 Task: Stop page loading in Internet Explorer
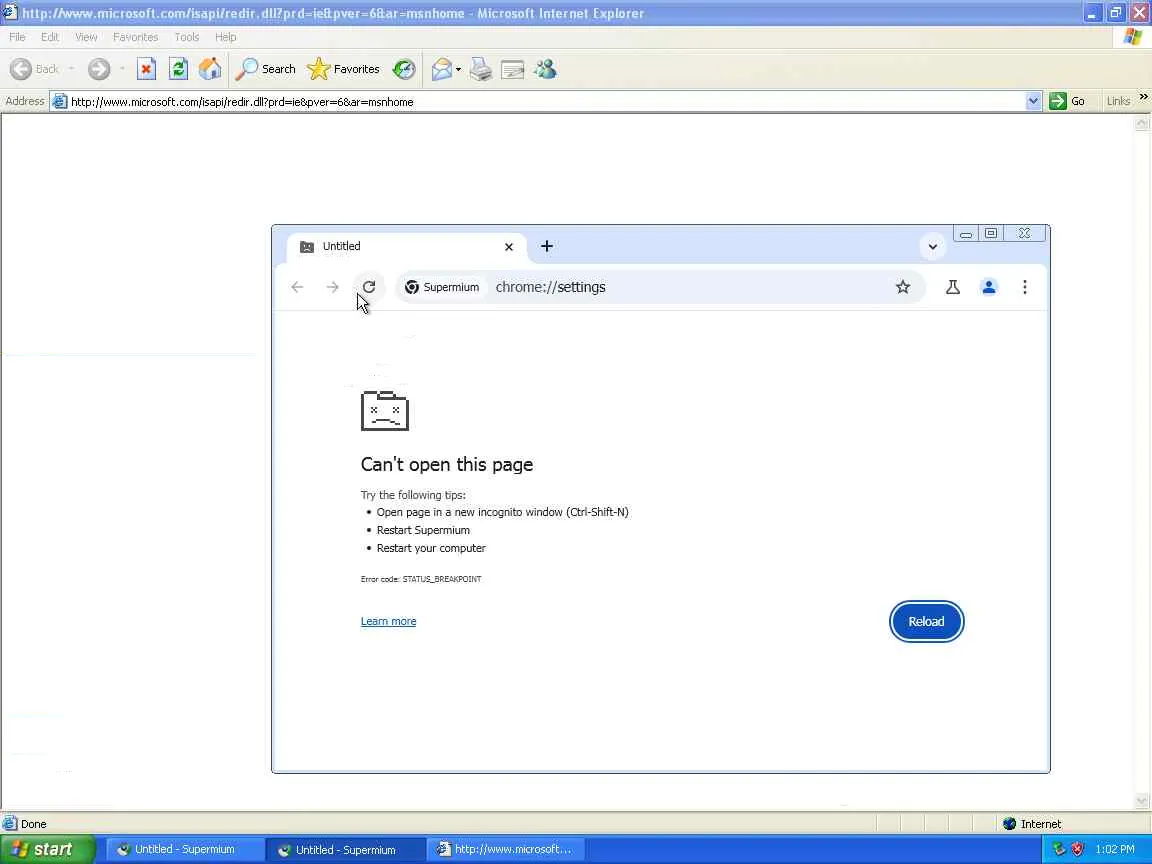pos(146,69)
